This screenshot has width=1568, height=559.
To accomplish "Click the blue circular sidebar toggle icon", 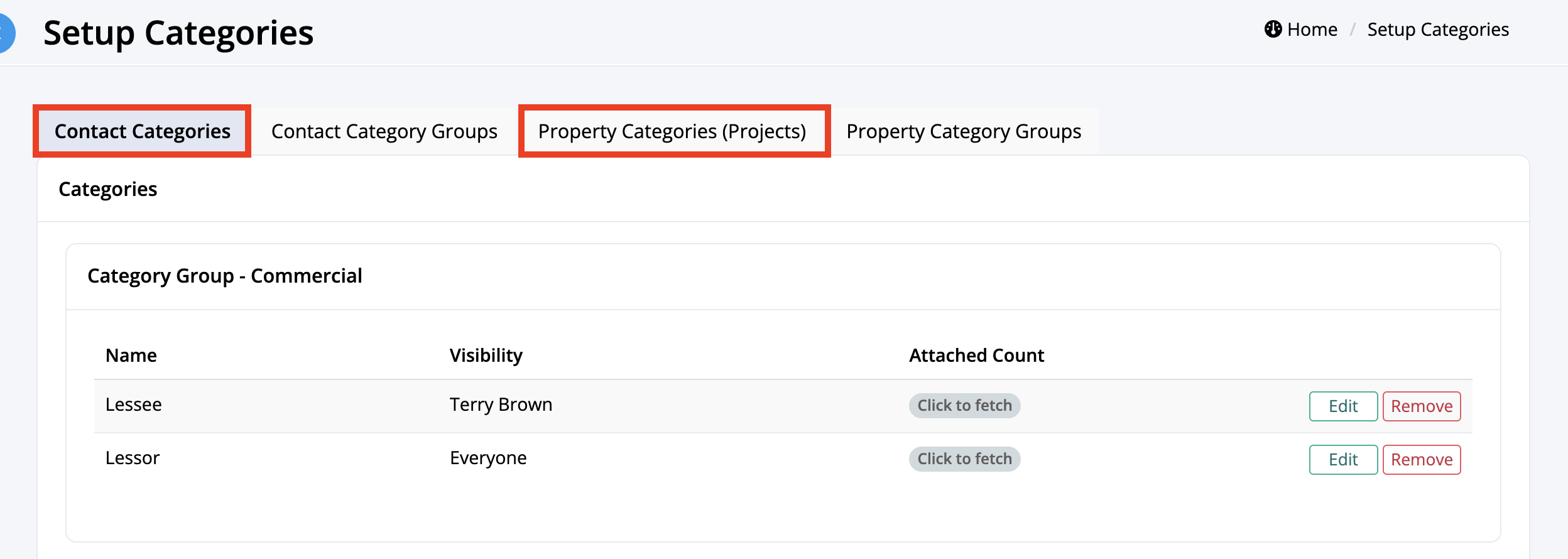I will (x=5, y=33).
